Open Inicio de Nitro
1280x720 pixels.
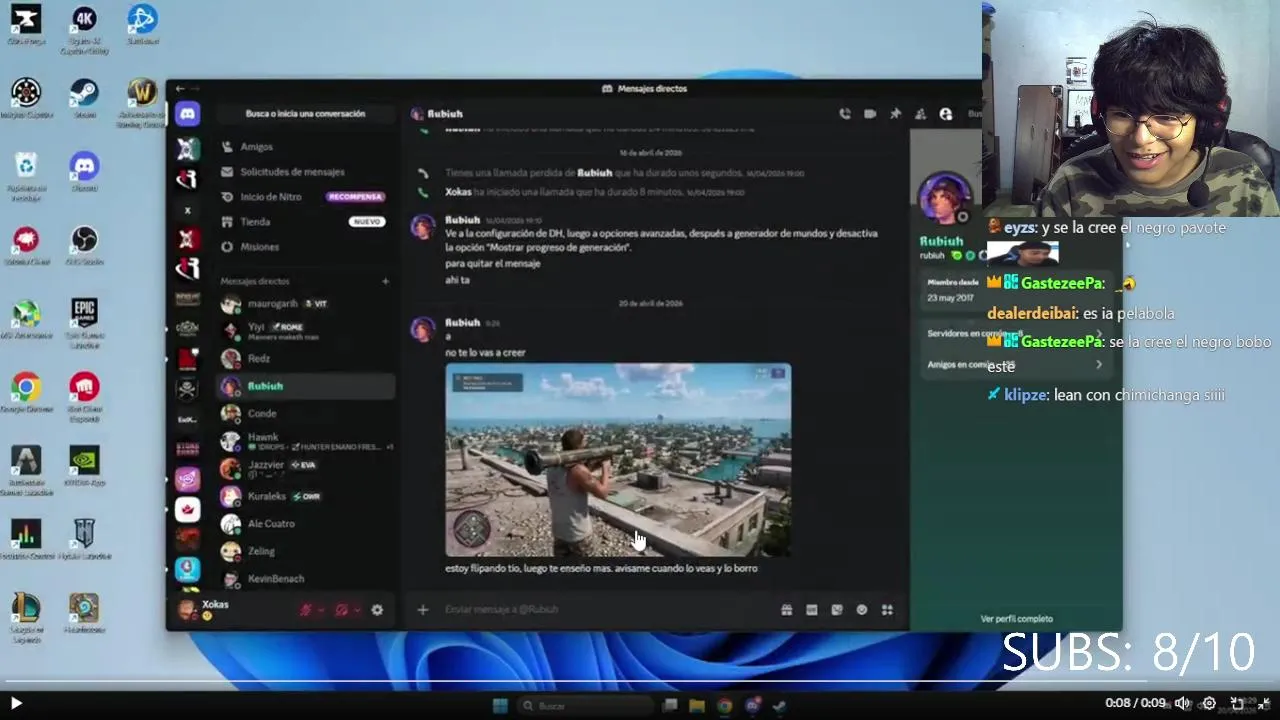point(306,197)
